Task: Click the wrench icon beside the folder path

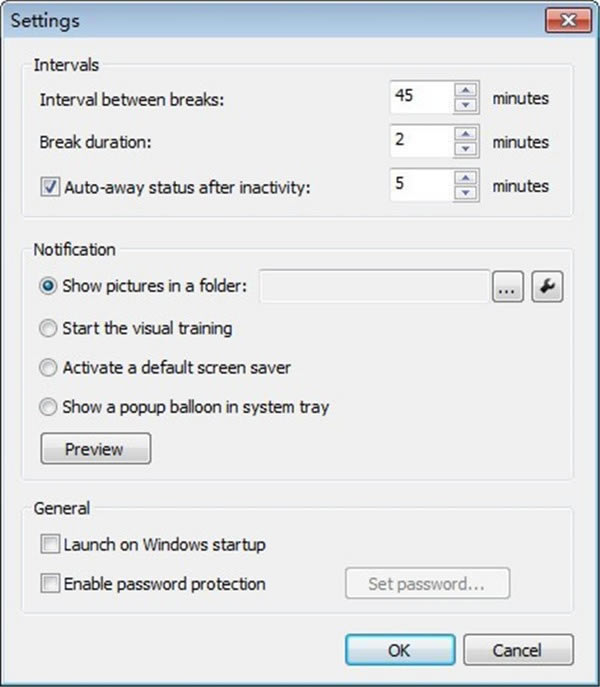Action: point(547,287)
